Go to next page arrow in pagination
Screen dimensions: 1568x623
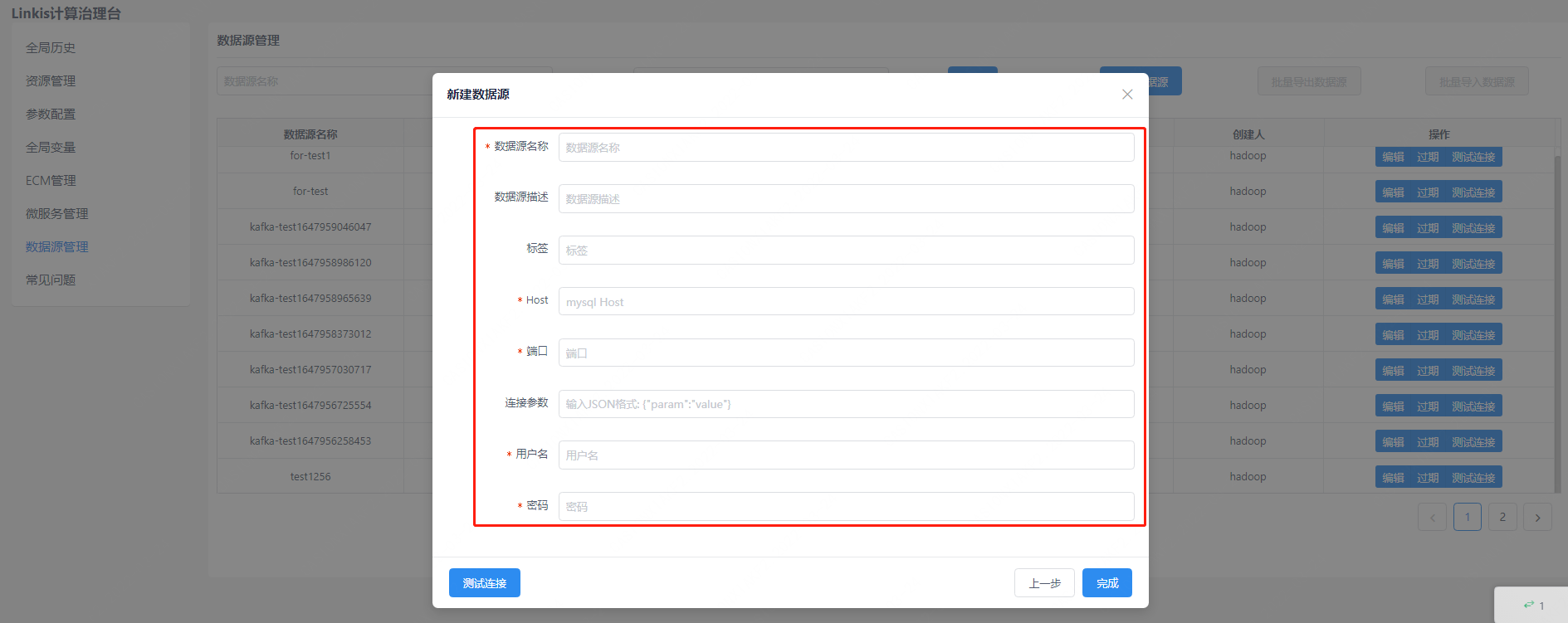tap(1537, 518)
